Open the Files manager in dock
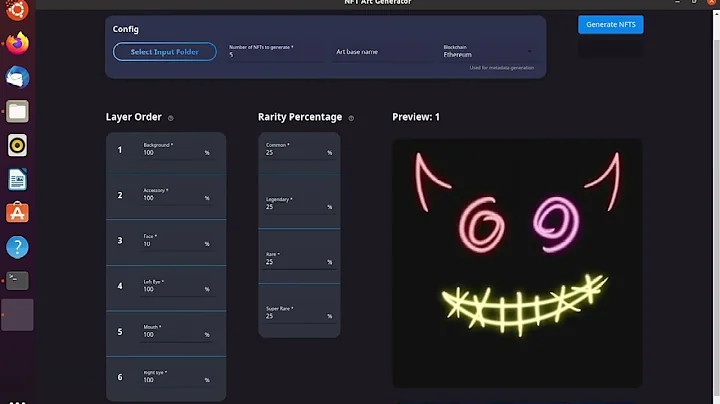 click(x=17, y=111)
